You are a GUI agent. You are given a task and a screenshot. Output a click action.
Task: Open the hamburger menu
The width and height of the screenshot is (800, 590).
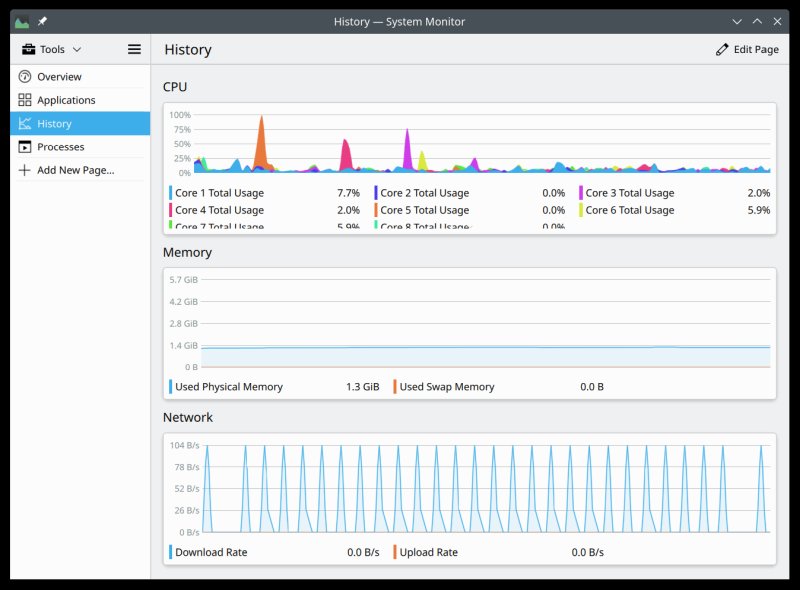click(134, 49)
